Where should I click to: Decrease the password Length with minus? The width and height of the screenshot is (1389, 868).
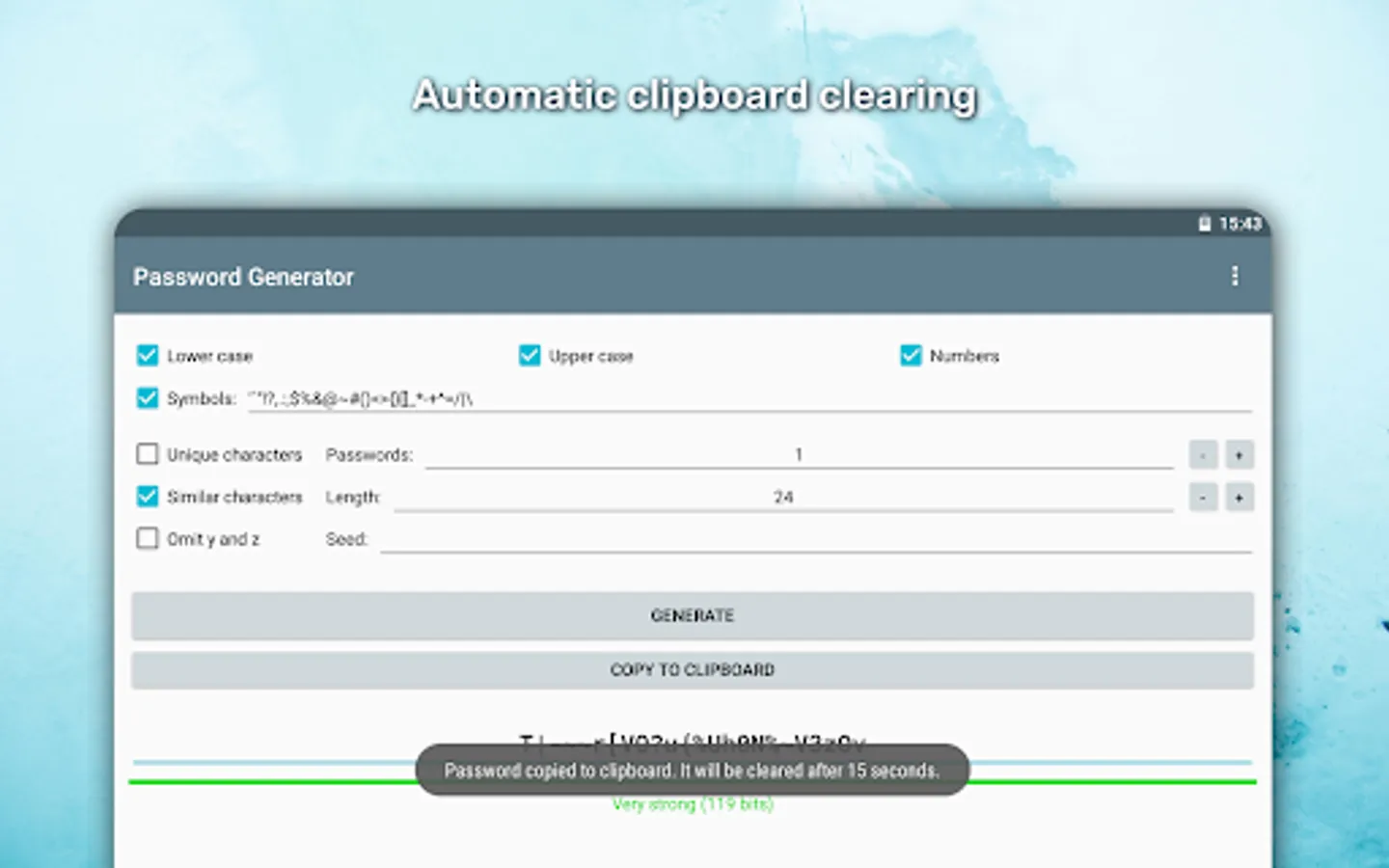pos(1203,497)
